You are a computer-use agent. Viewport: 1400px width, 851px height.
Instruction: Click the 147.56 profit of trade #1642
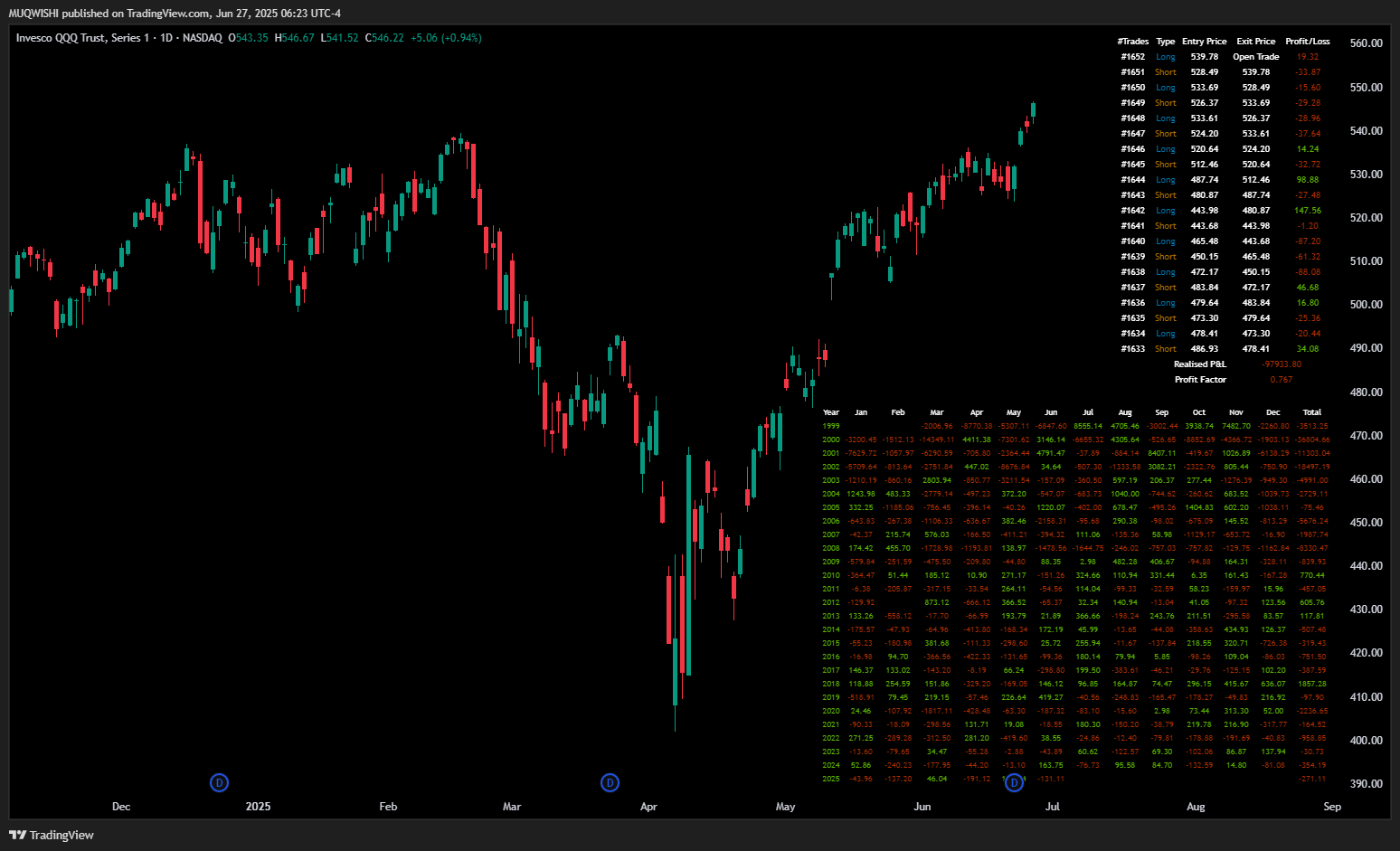click(1308, 211)
